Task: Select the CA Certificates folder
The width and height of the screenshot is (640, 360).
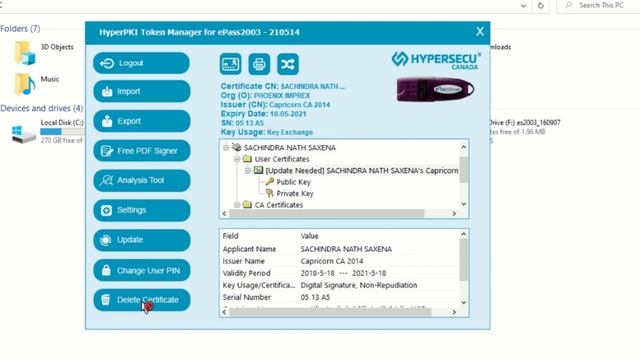Action: click(x=279, y=204)
